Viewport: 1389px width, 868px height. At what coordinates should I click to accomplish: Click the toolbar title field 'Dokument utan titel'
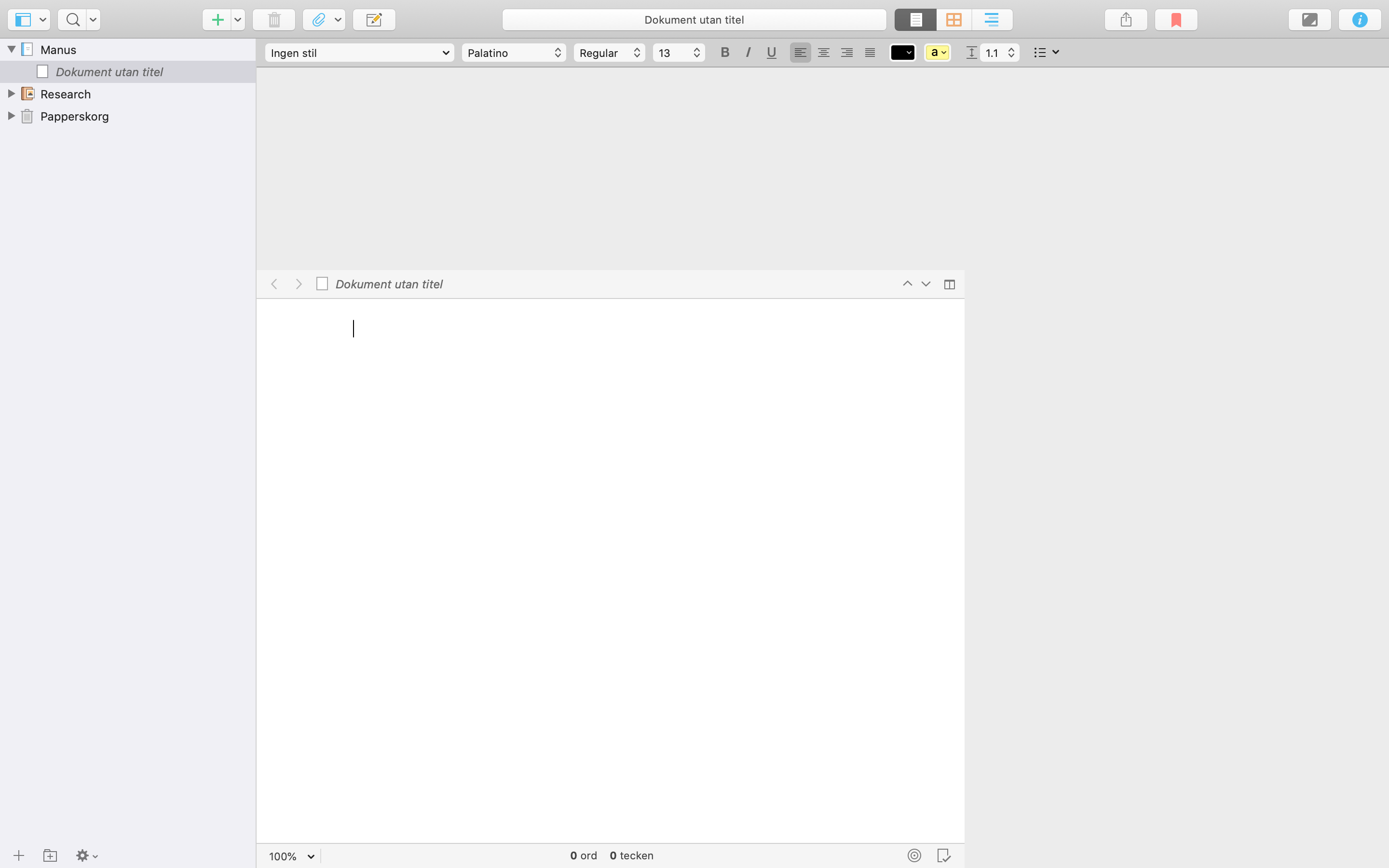pos(694,19)
